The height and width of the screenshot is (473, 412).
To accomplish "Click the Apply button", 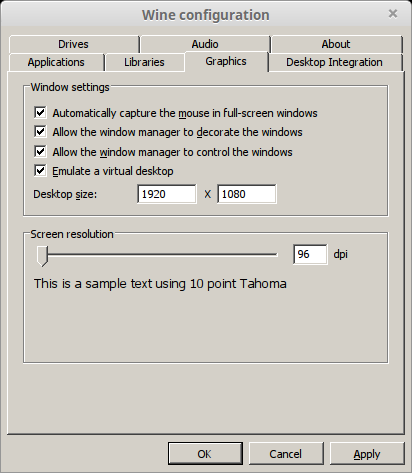I will [367, 454].
